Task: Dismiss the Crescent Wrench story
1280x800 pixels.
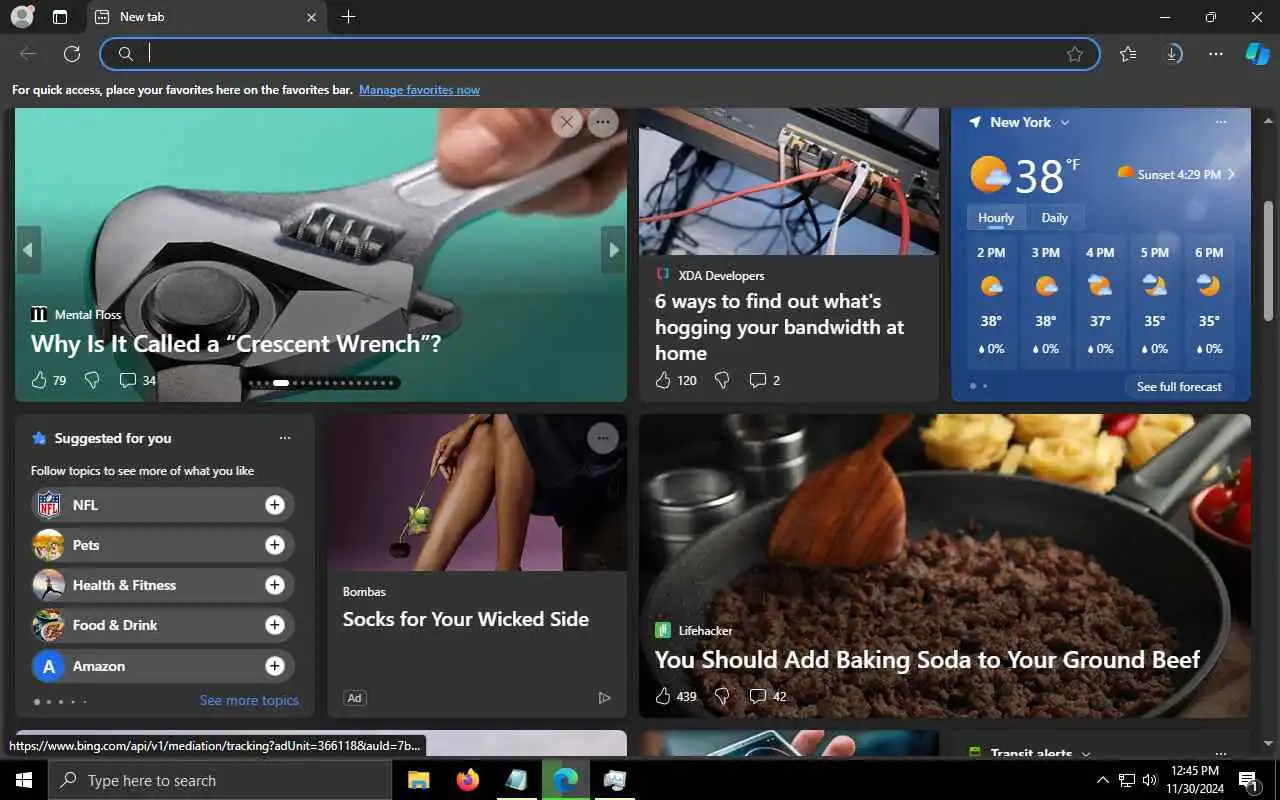Action: tap(567, 122)
